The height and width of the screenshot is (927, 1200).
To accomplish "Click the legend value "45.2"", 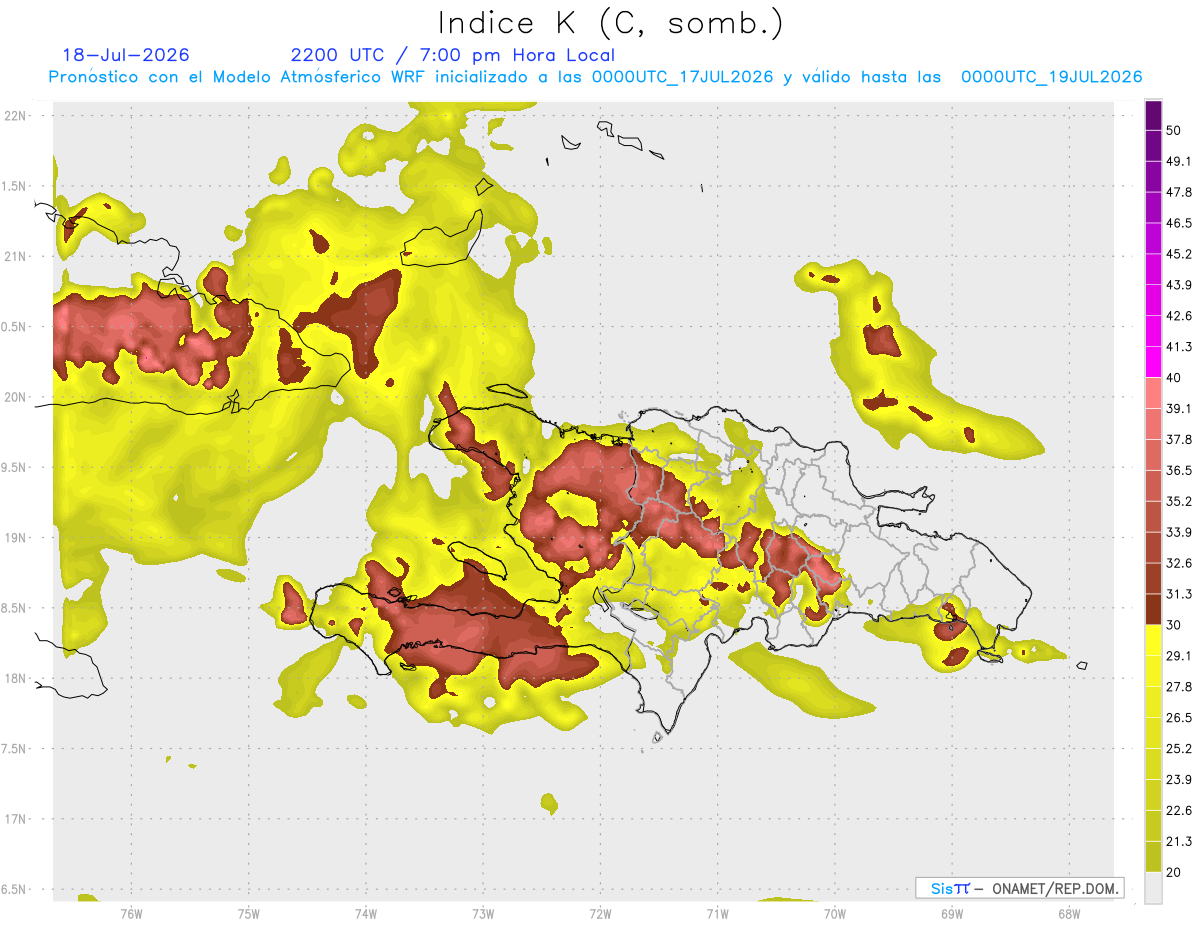I will pos(1179,254).
